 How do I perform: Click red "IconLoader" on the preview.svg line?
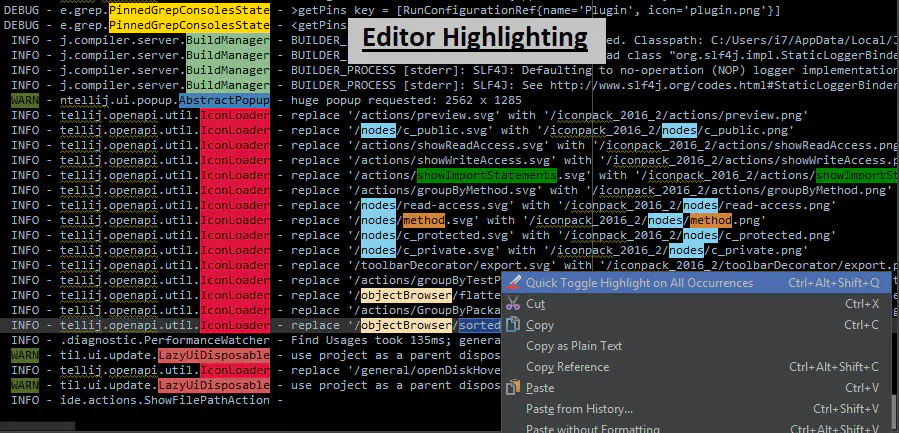[x=234, y=115]
